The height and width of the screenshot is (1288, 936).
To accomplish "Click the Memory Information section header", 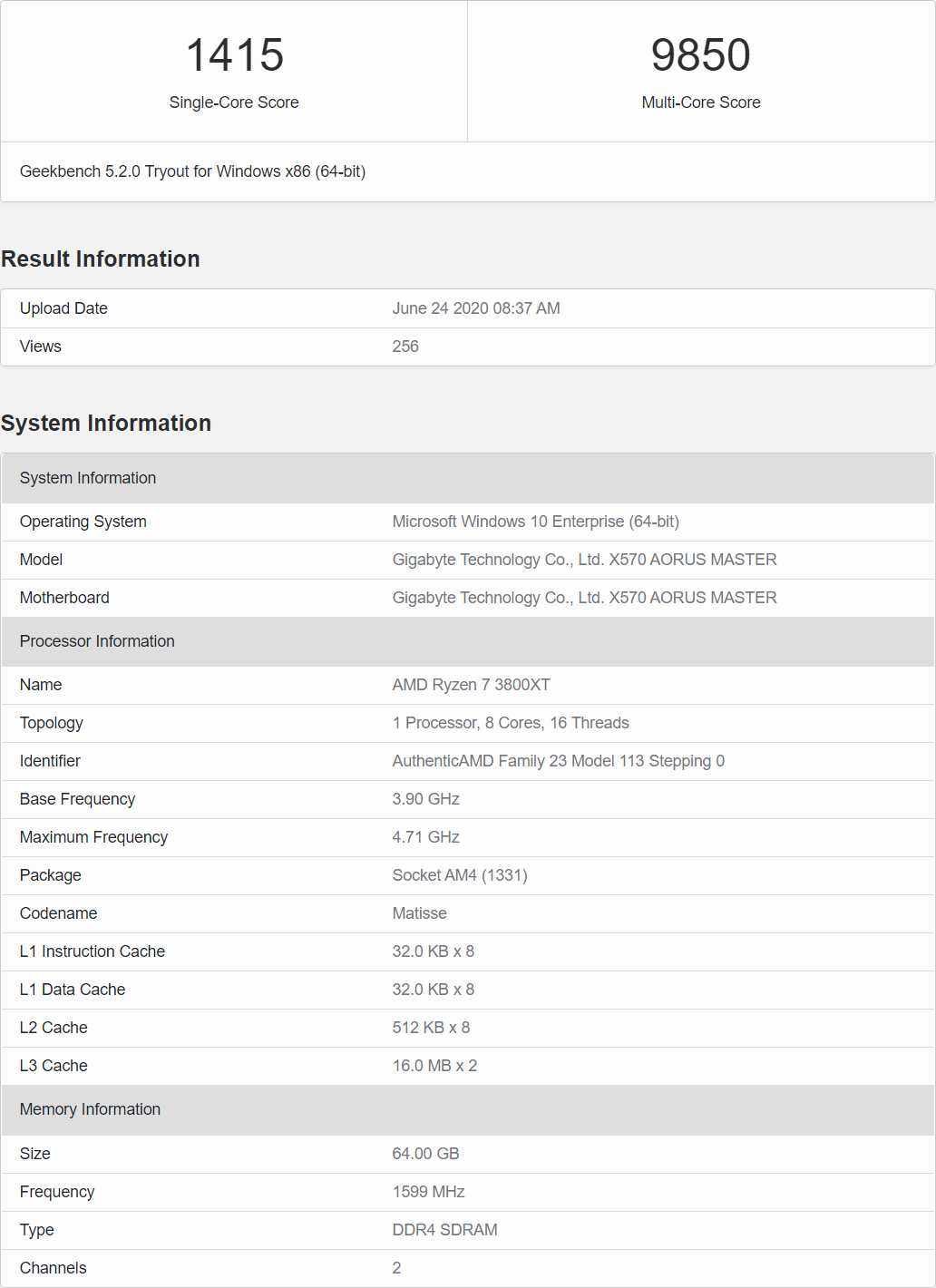I will point(468,1109).
